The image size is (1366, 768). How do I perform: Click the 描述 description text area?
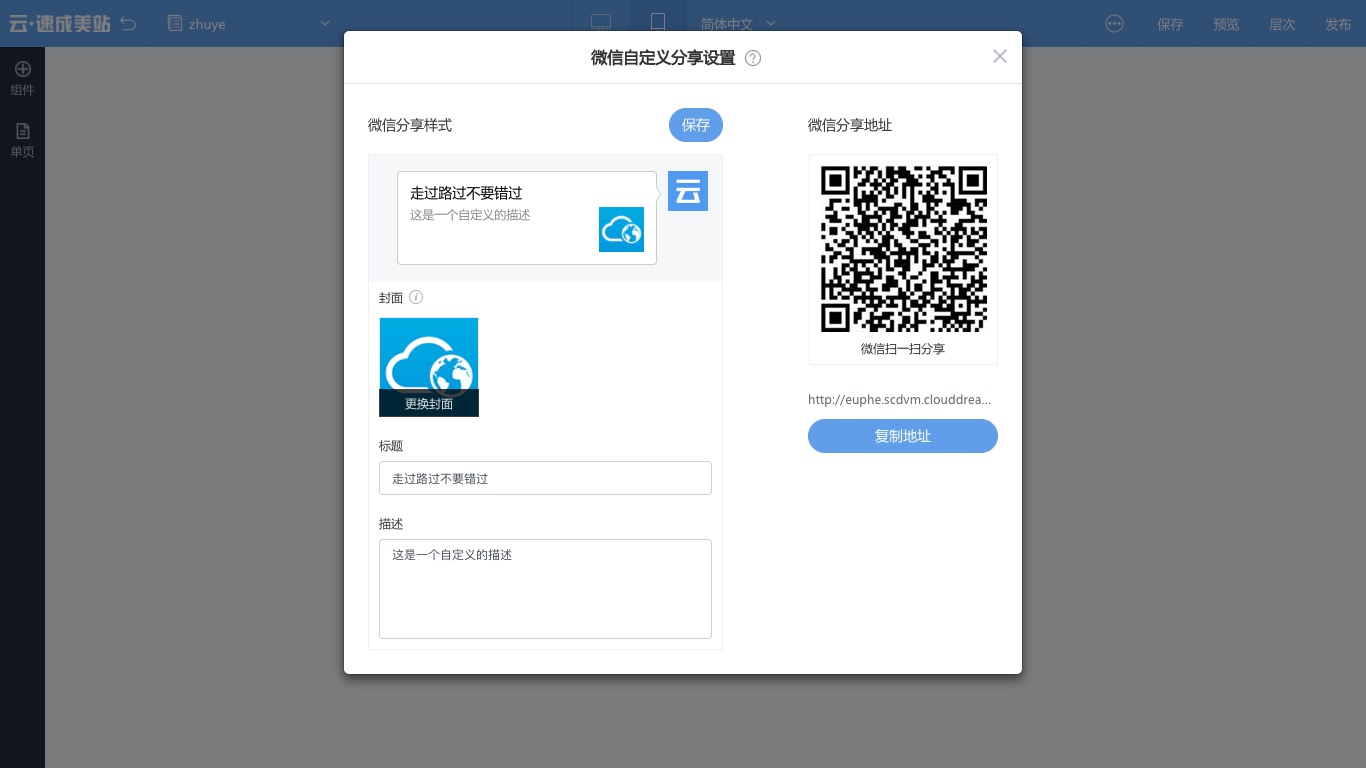coord(545,588)
